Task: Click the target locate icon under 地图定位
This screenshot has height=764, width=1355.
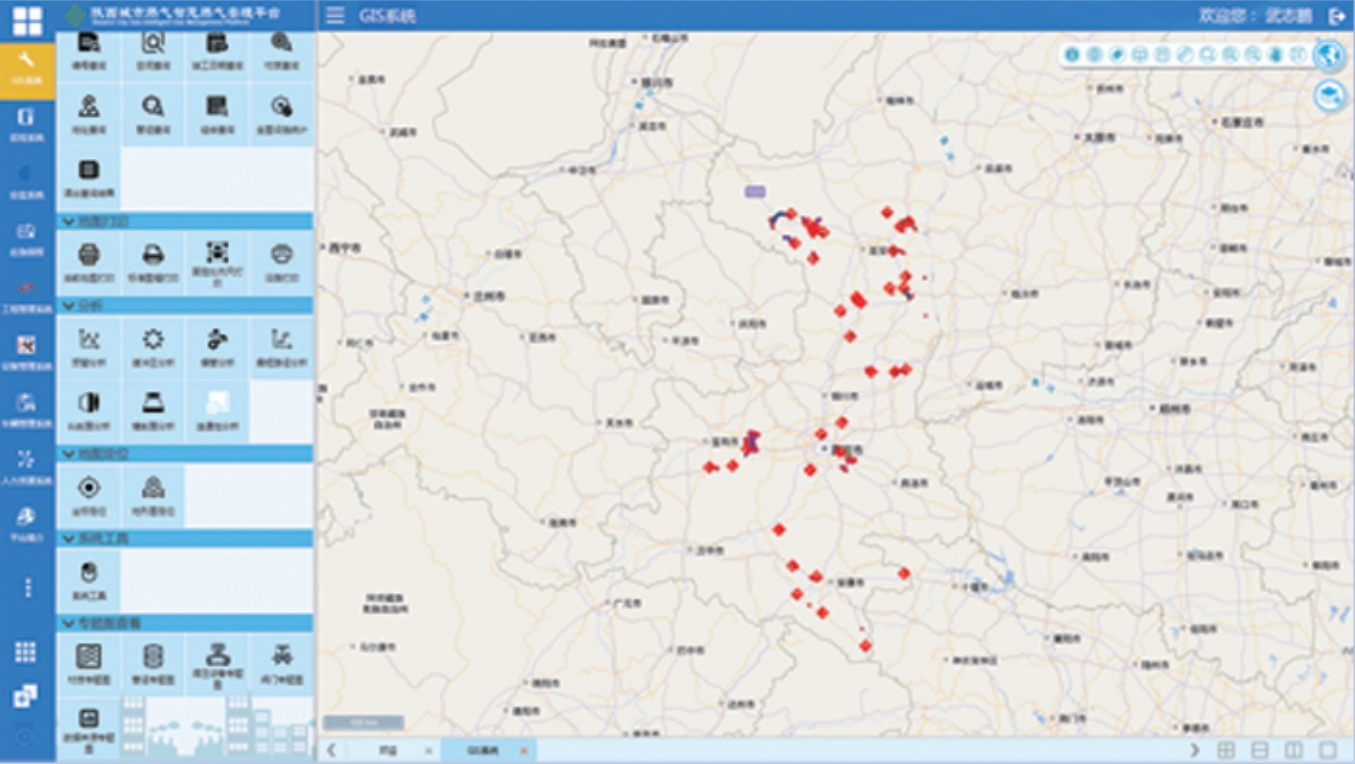Action: coord(89,494)
